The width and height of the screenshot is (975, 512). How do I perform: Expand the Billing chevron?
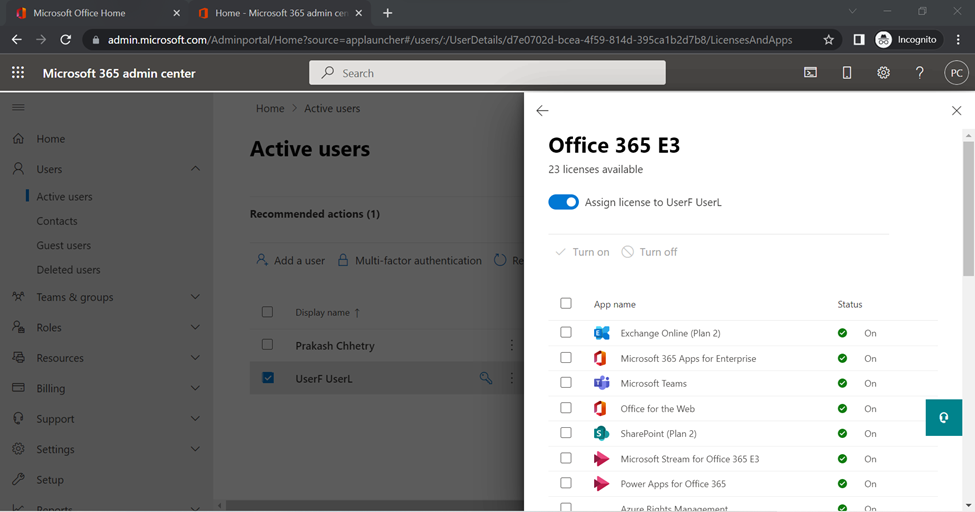(195, 388)
